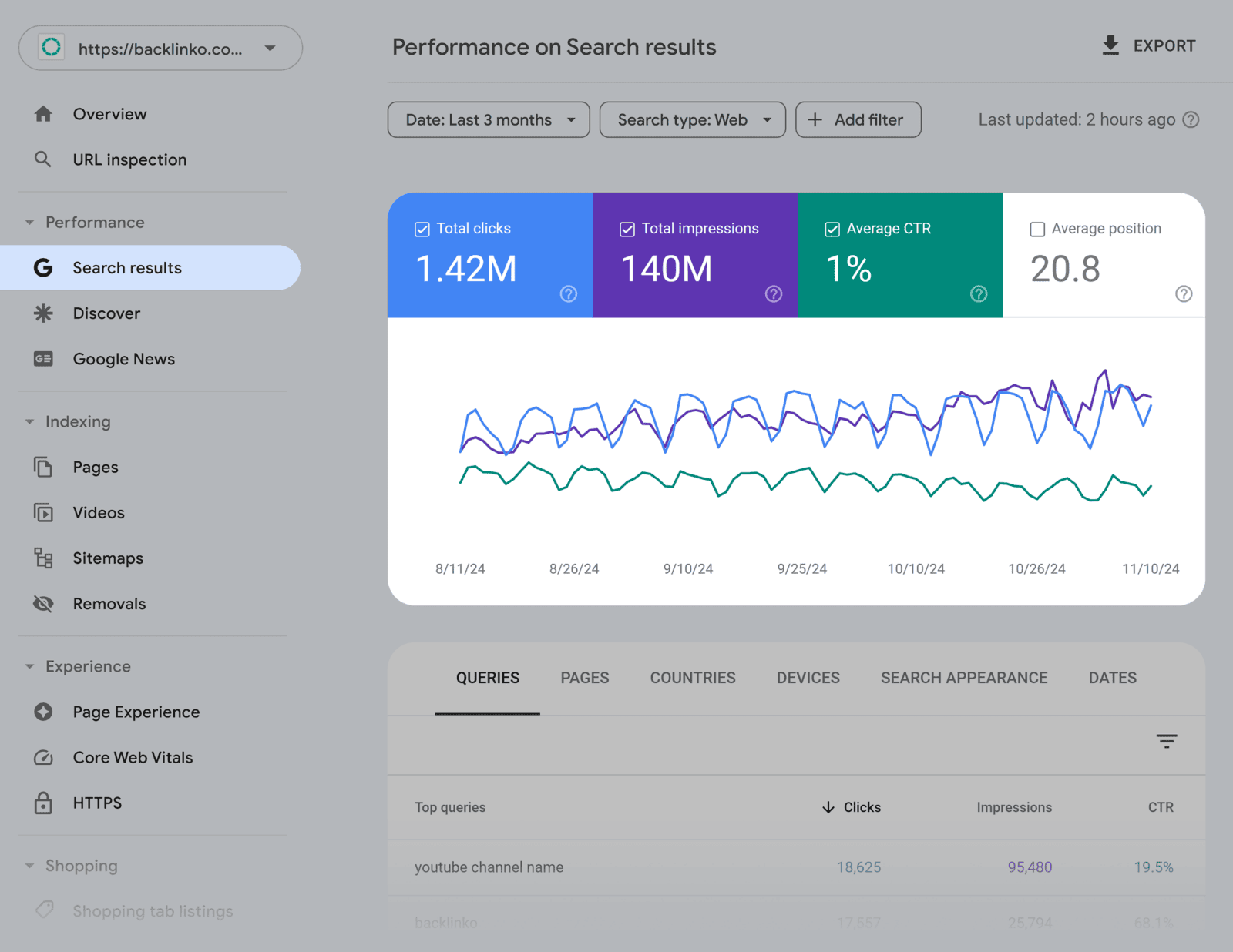
Task: Click the Export button
Action: click(1149, 46)
